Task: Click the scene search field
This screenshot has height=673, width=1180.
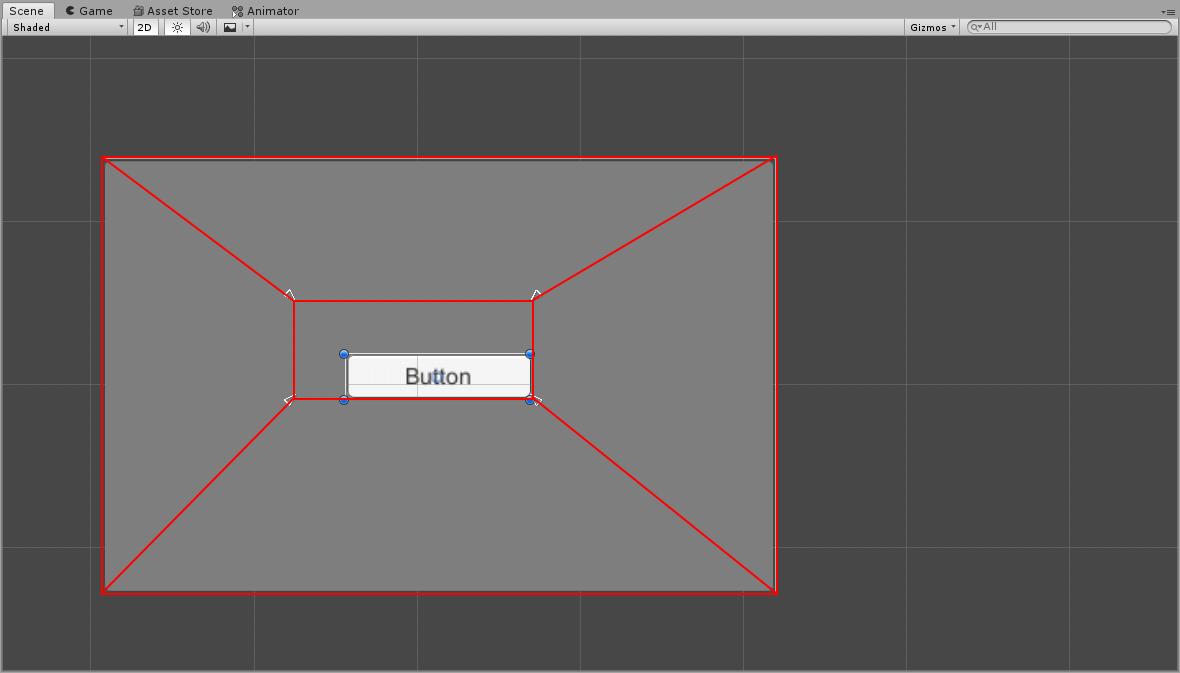Action: click(x=1075, y=27)
